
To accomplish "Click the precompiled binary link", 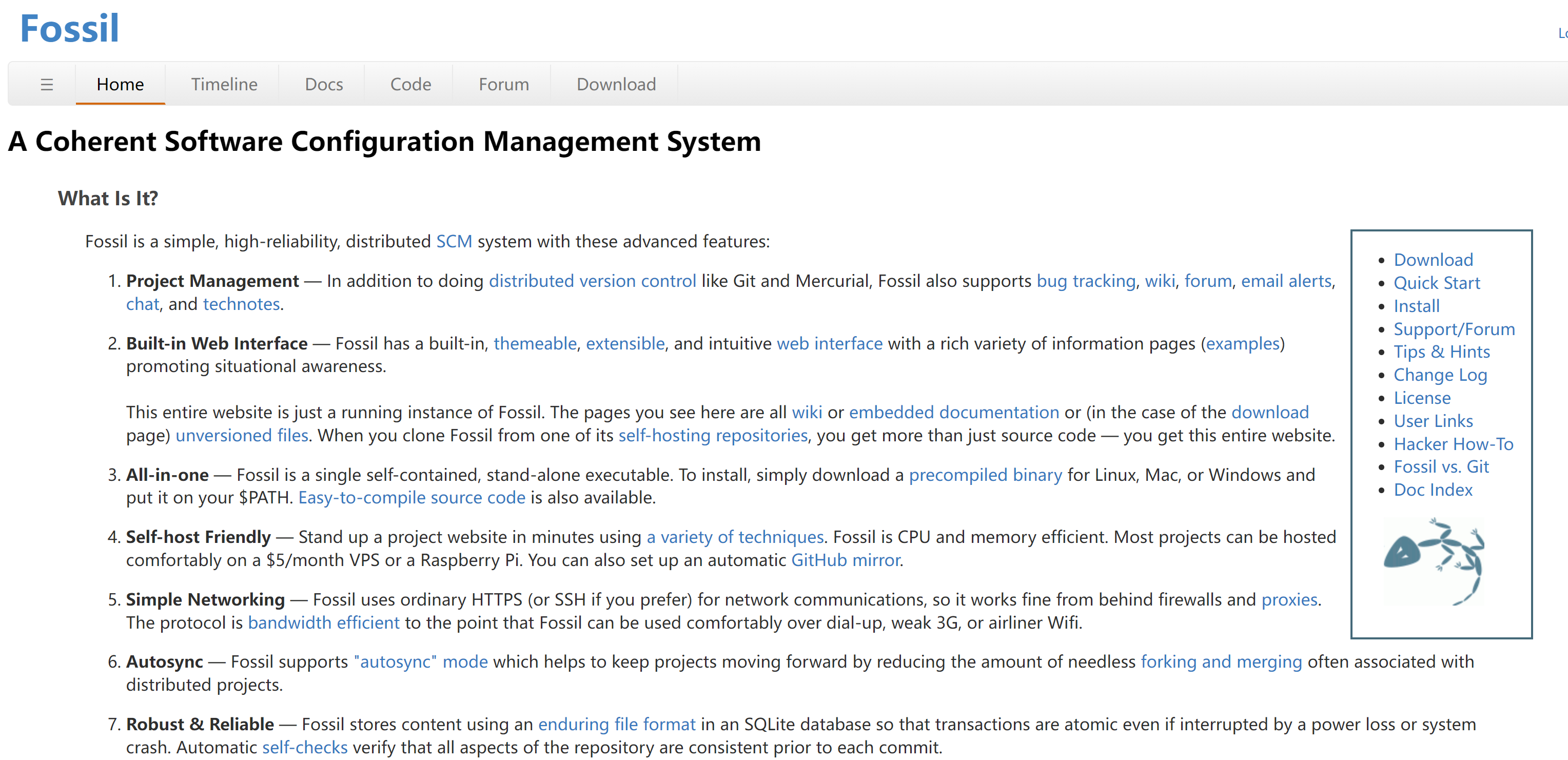I will coord(985,475).
